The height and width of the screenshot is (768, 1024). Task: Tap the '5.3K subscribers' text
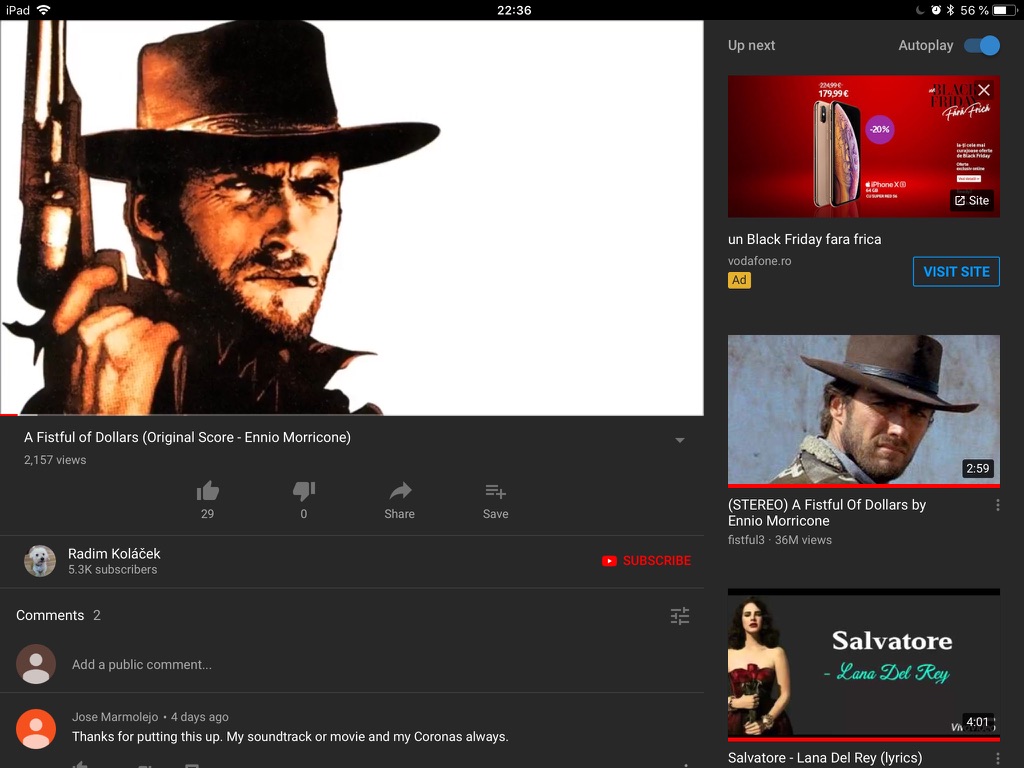click(x=112, y=569)
